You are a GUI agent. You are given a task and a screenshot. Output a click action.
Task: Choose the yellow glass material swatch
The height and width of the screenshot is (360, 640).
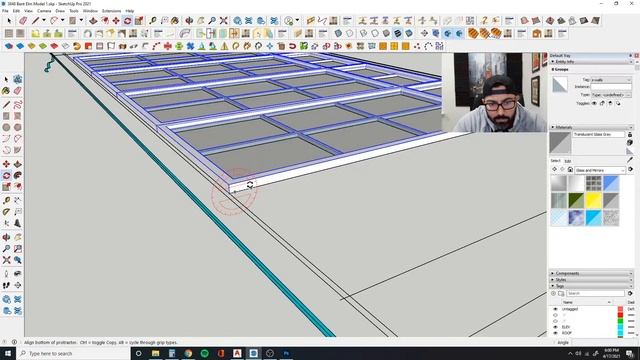593,200
